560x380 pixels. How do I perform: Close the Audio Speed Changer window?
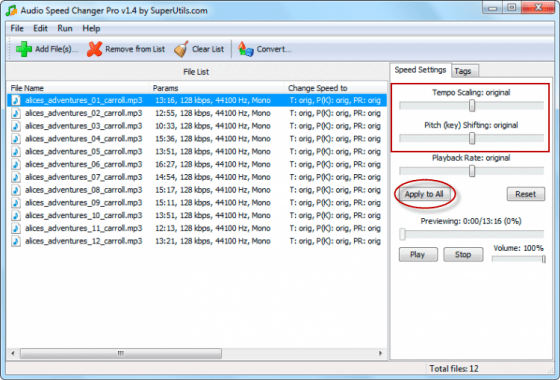(539, 8)
